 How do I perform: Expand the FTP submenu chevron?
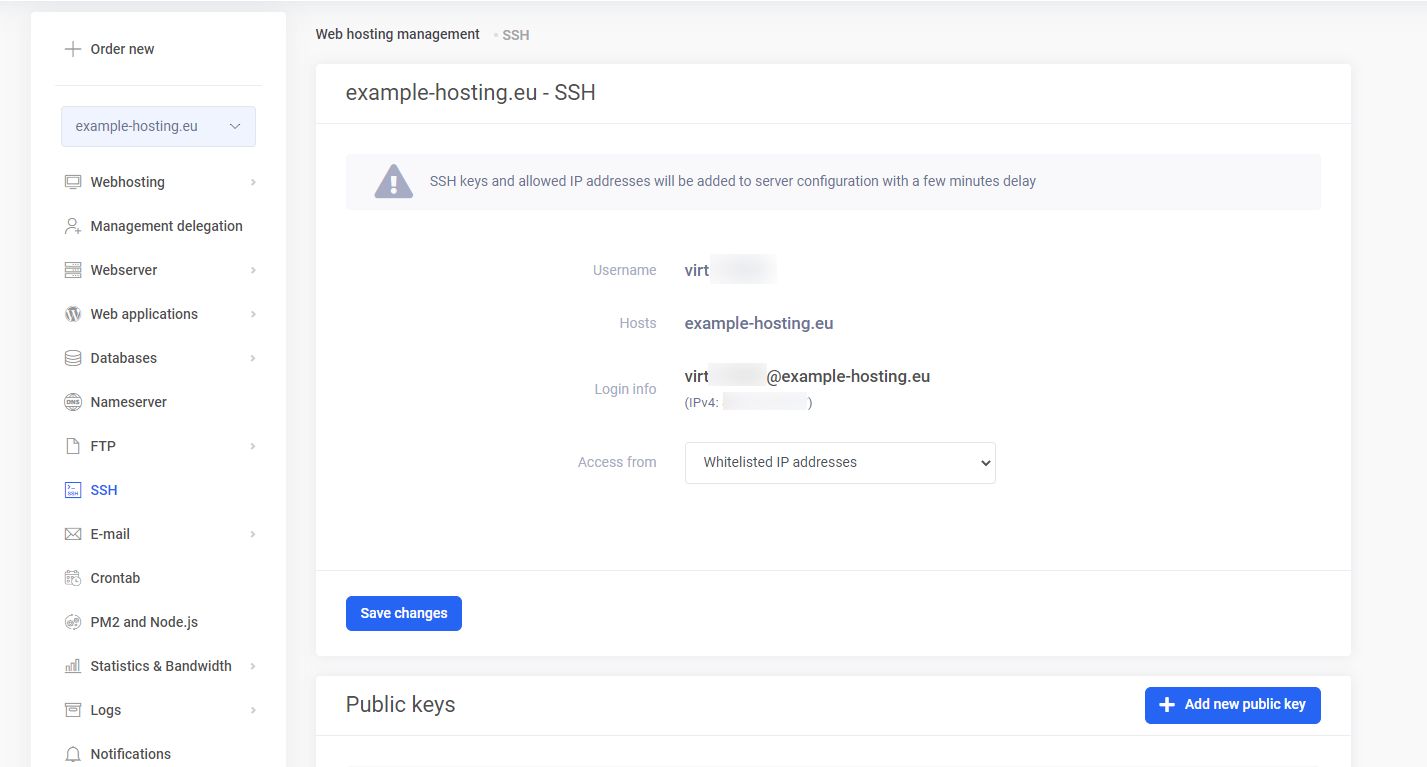pos(253,446)
